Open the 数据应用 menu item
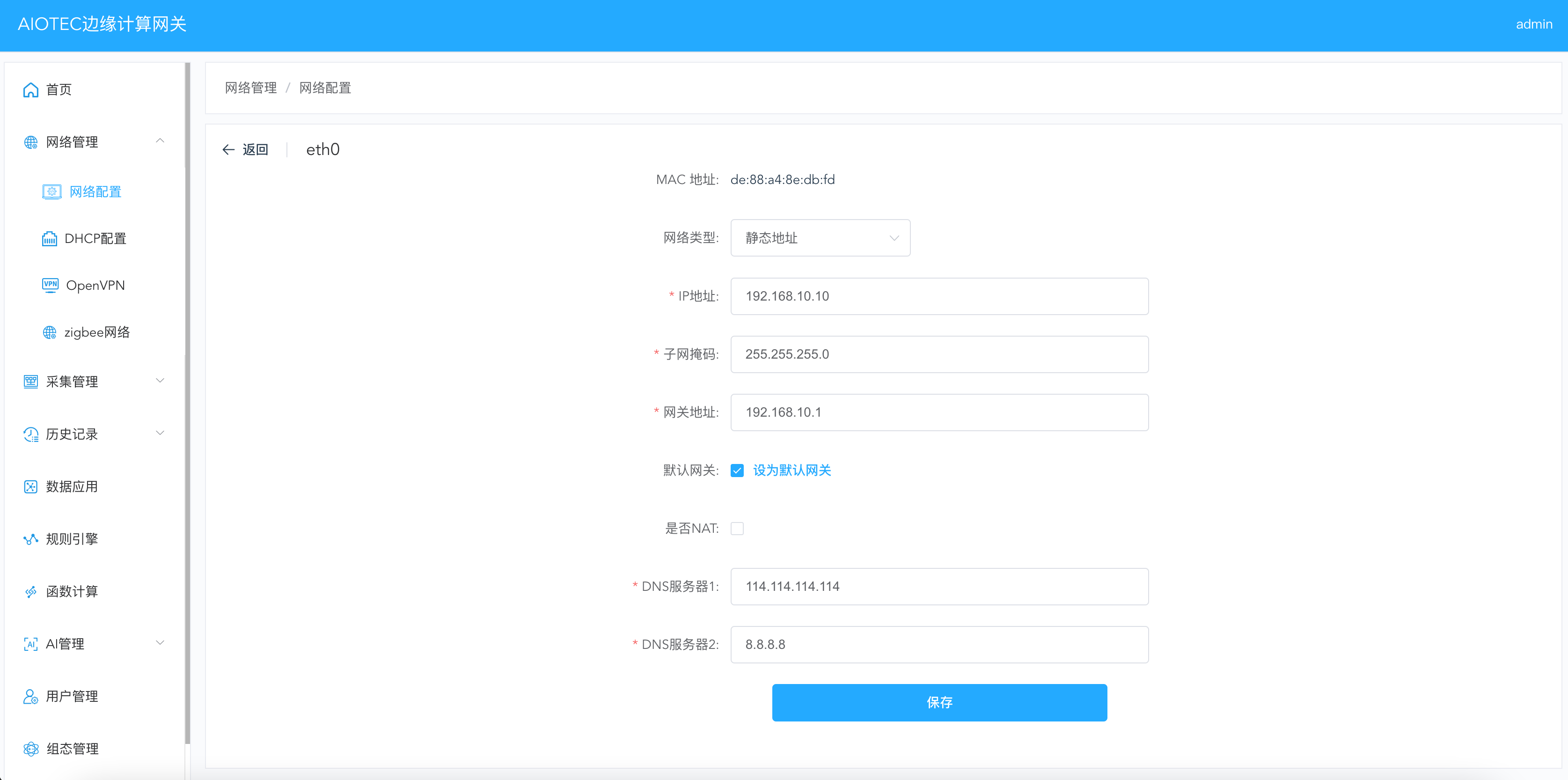Viewport: 1568px width, 780px height. [x=95, y=486]
